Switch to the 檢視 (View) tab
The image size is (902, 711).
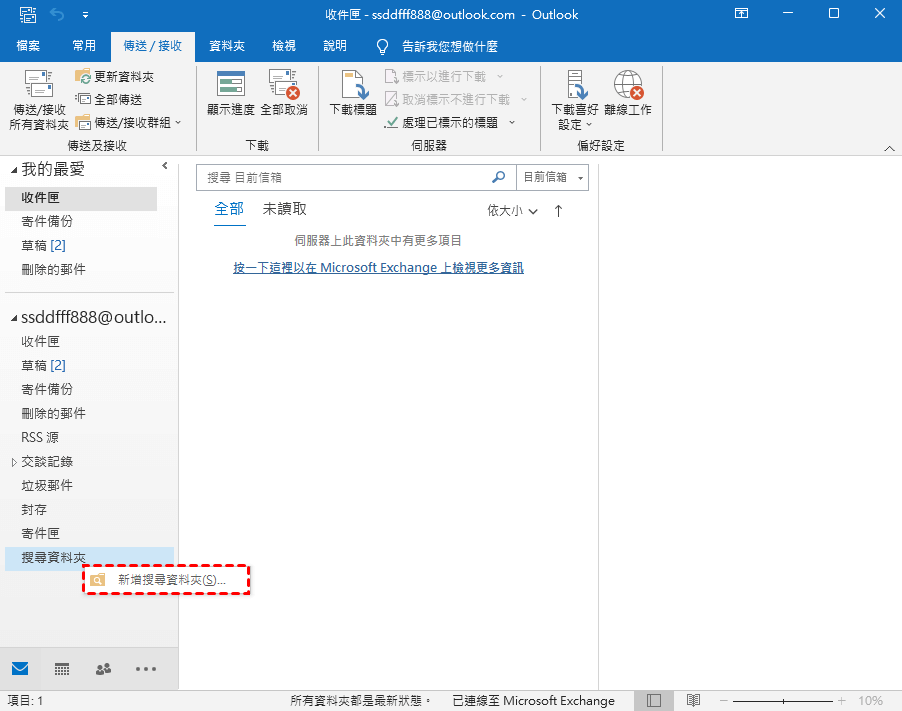pyautogui.click(x=284, y=46)
